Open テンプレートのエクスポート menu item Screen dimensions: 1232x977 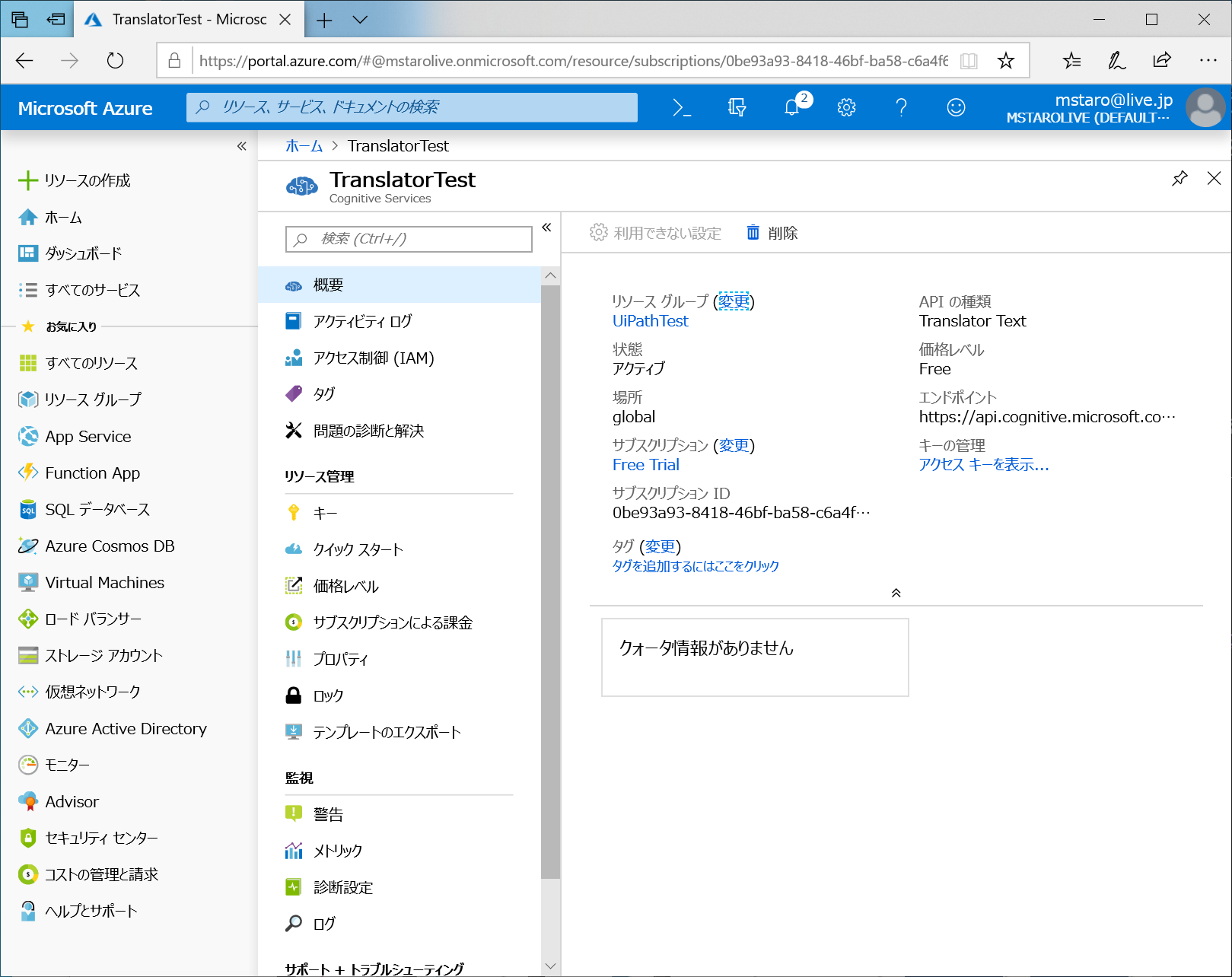click(x=400, y=732)
